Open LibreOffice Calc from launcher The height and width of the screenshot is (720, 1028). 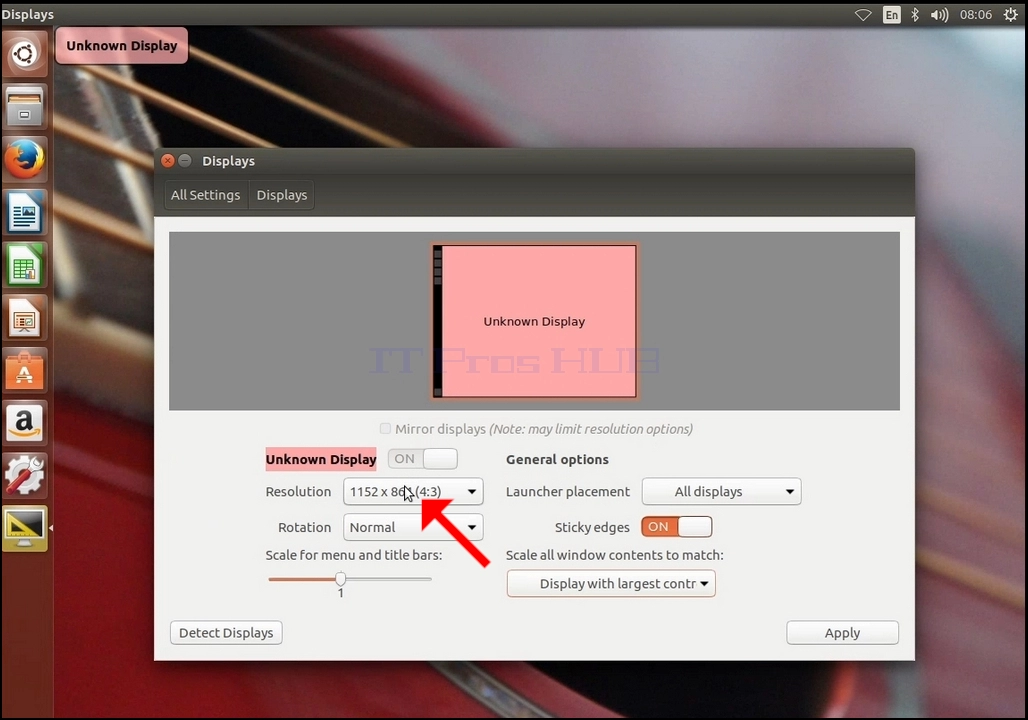pyautogui.click(x=24, y=265)
